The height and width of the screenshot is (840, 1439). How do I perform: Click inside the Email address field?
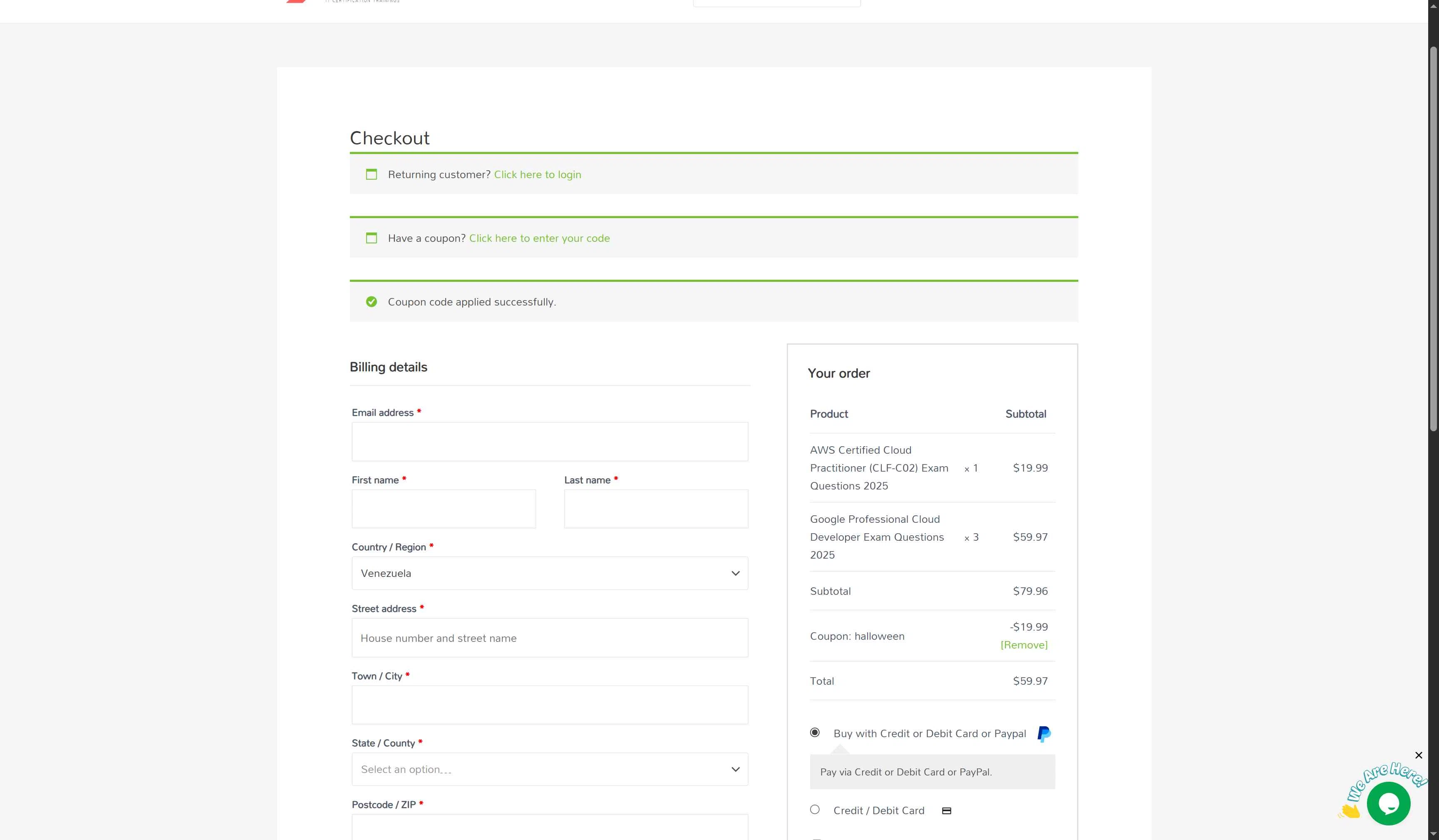point(549,441)
